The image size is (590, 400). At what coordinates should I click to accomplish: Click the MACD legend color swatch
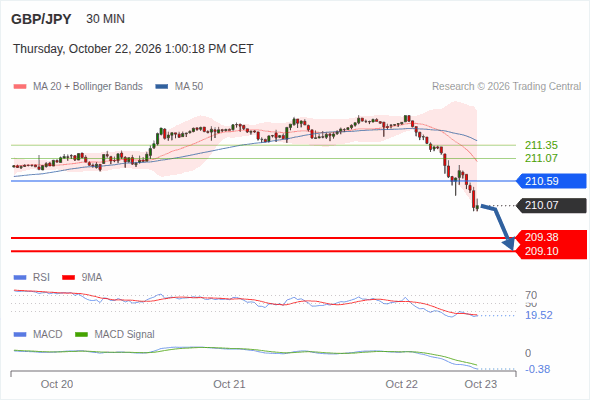(20, 335)
